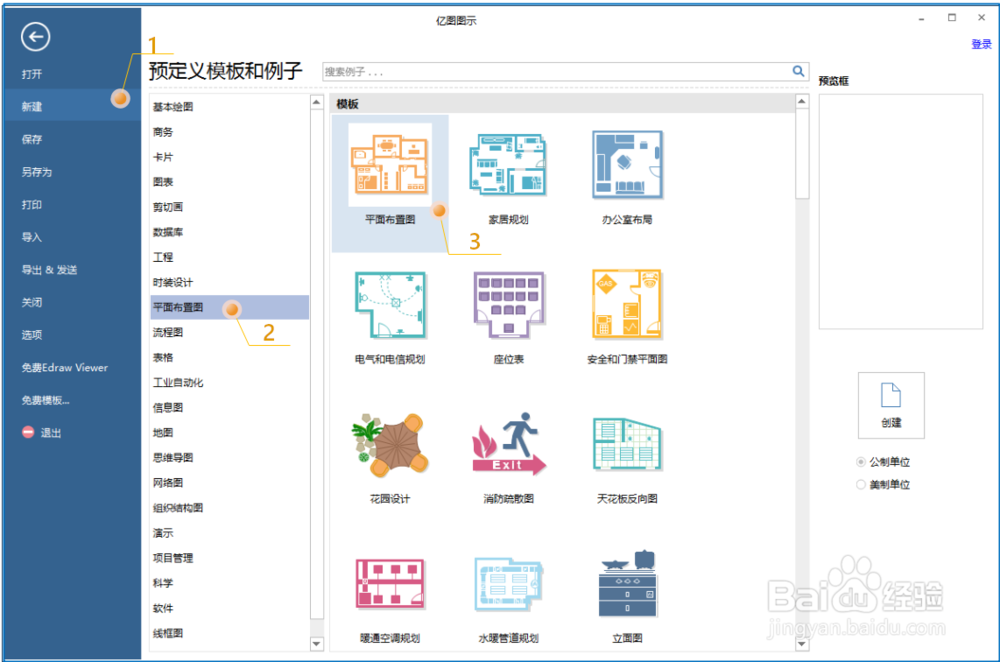The width and height of the screenshot is (1000, 662).
Task: Select the 工业自动化 category
Action: (178, 382)
